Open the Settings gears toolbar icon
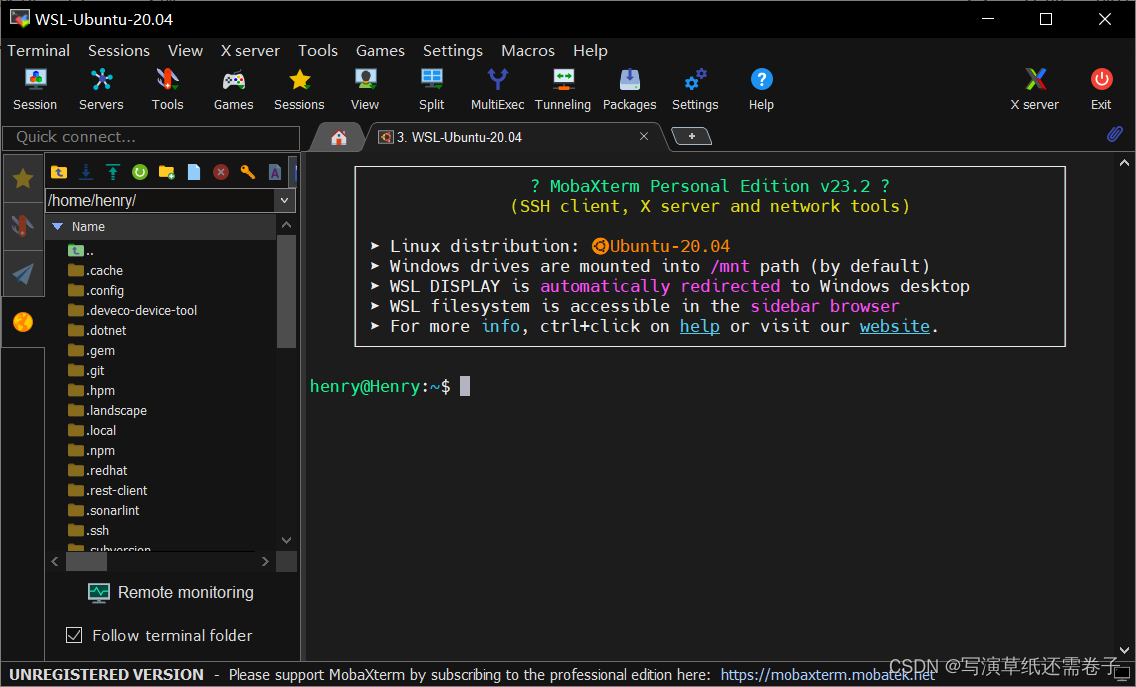1136x687 pixels. [x=696, y=90]
